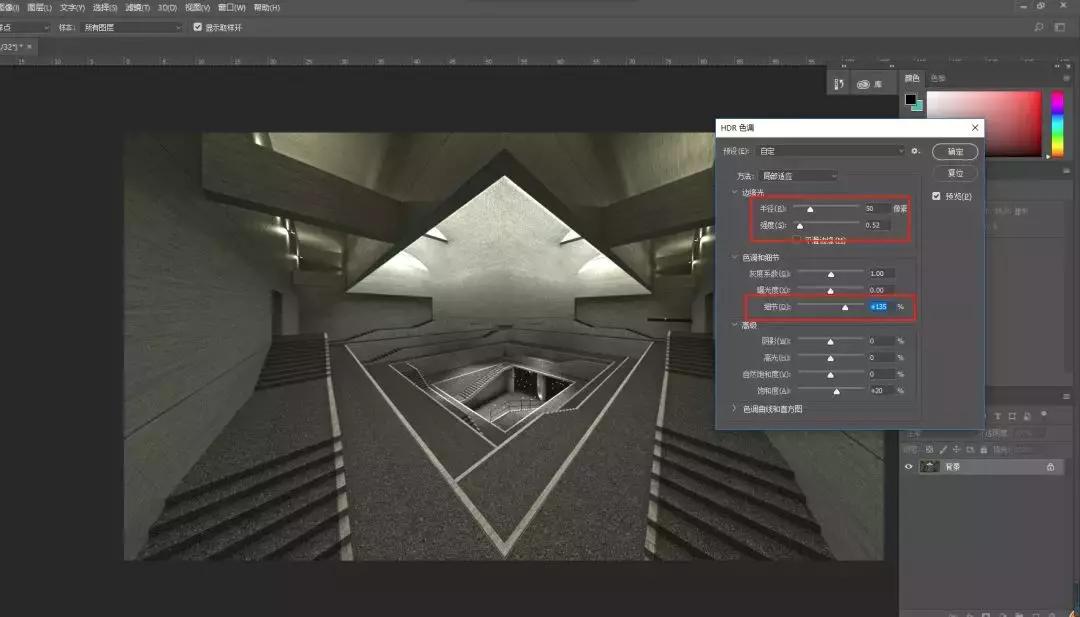The width and height of the screenshot is (1080, 617).
Task: Click the 细节 slider
Action: (831, 306)
